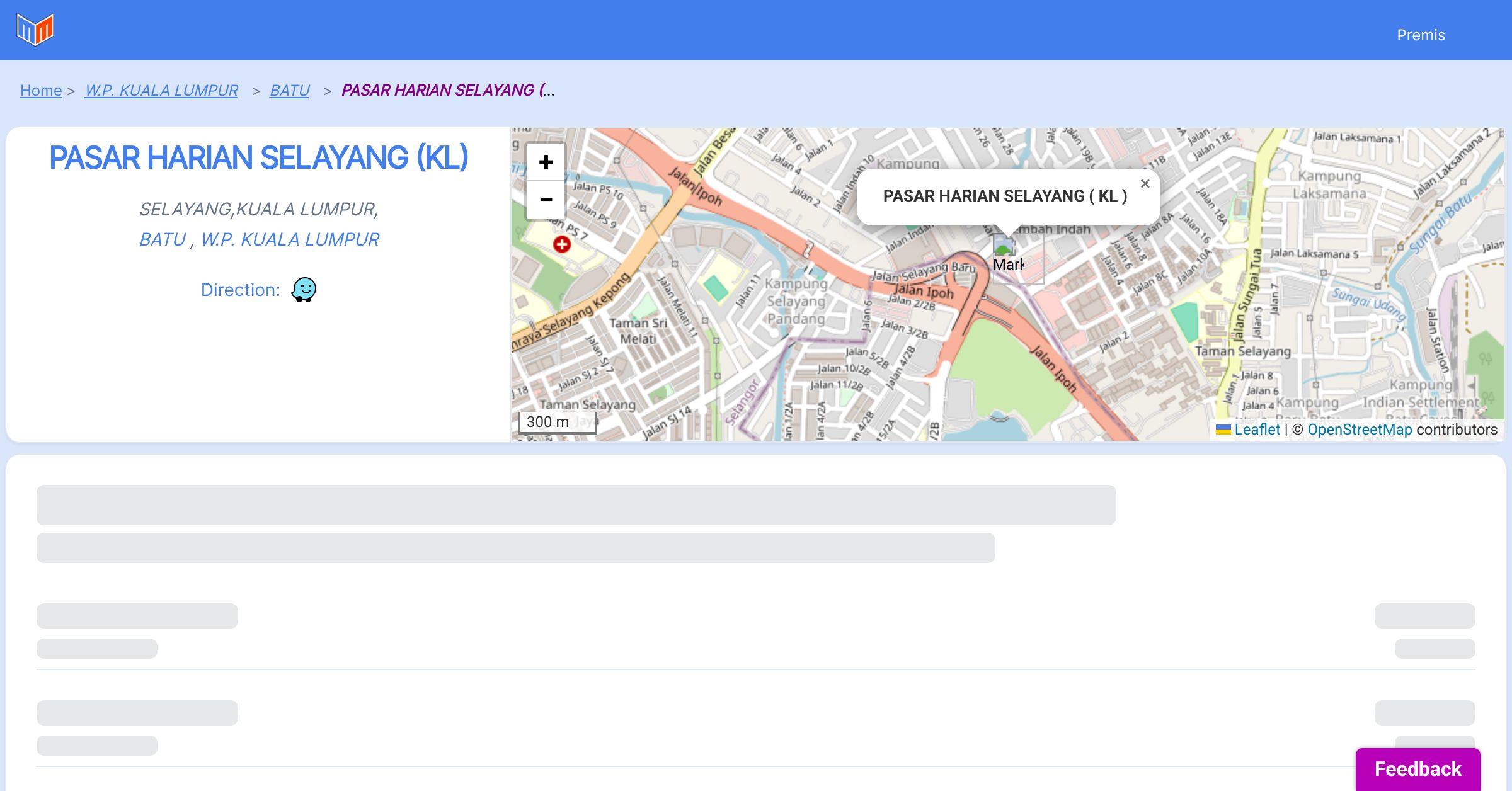Open BATU breadcrumb link
The height and width of the screenshot is (791, 1512).
[289, 91]
